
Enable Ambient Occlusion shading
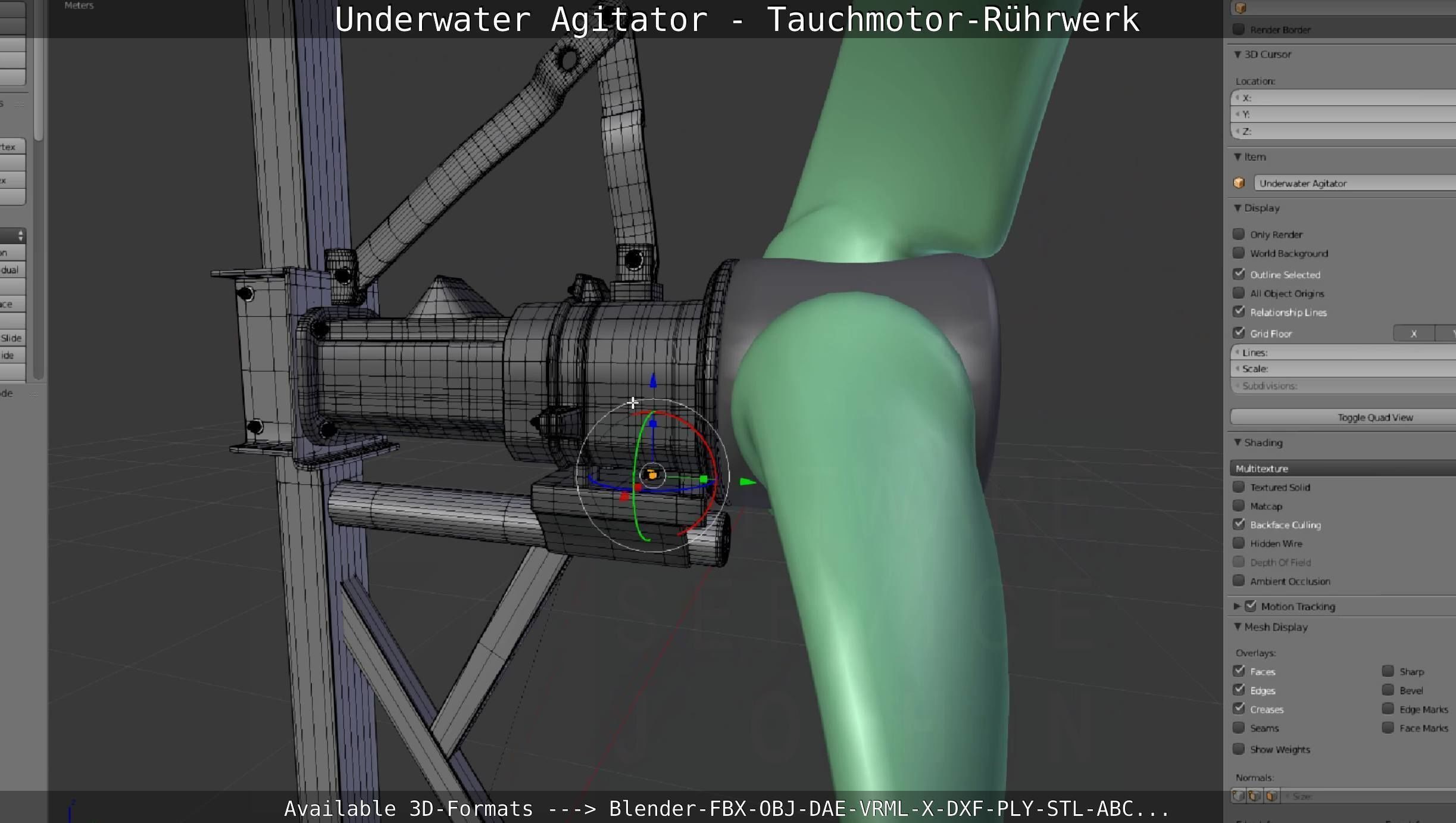(1239, 581)
